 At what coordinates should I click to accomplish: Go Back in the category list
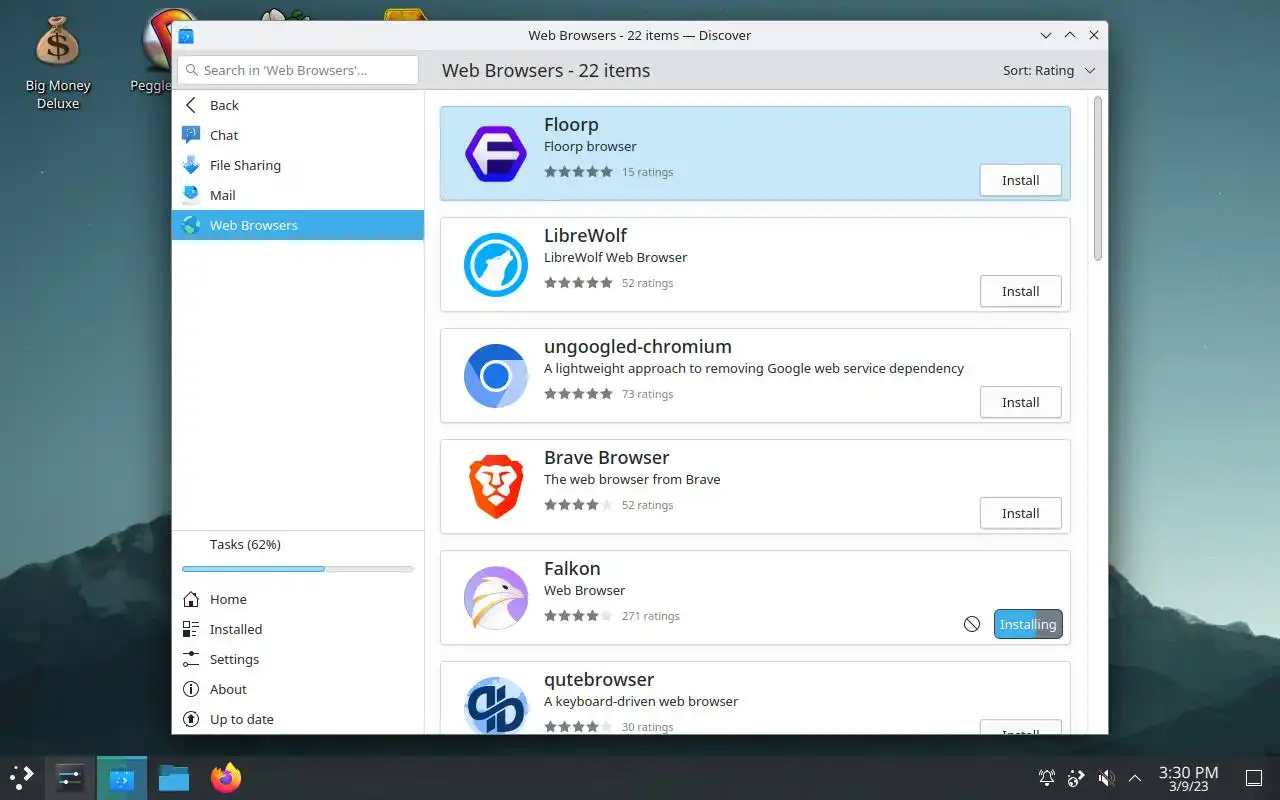coord(298,105)
